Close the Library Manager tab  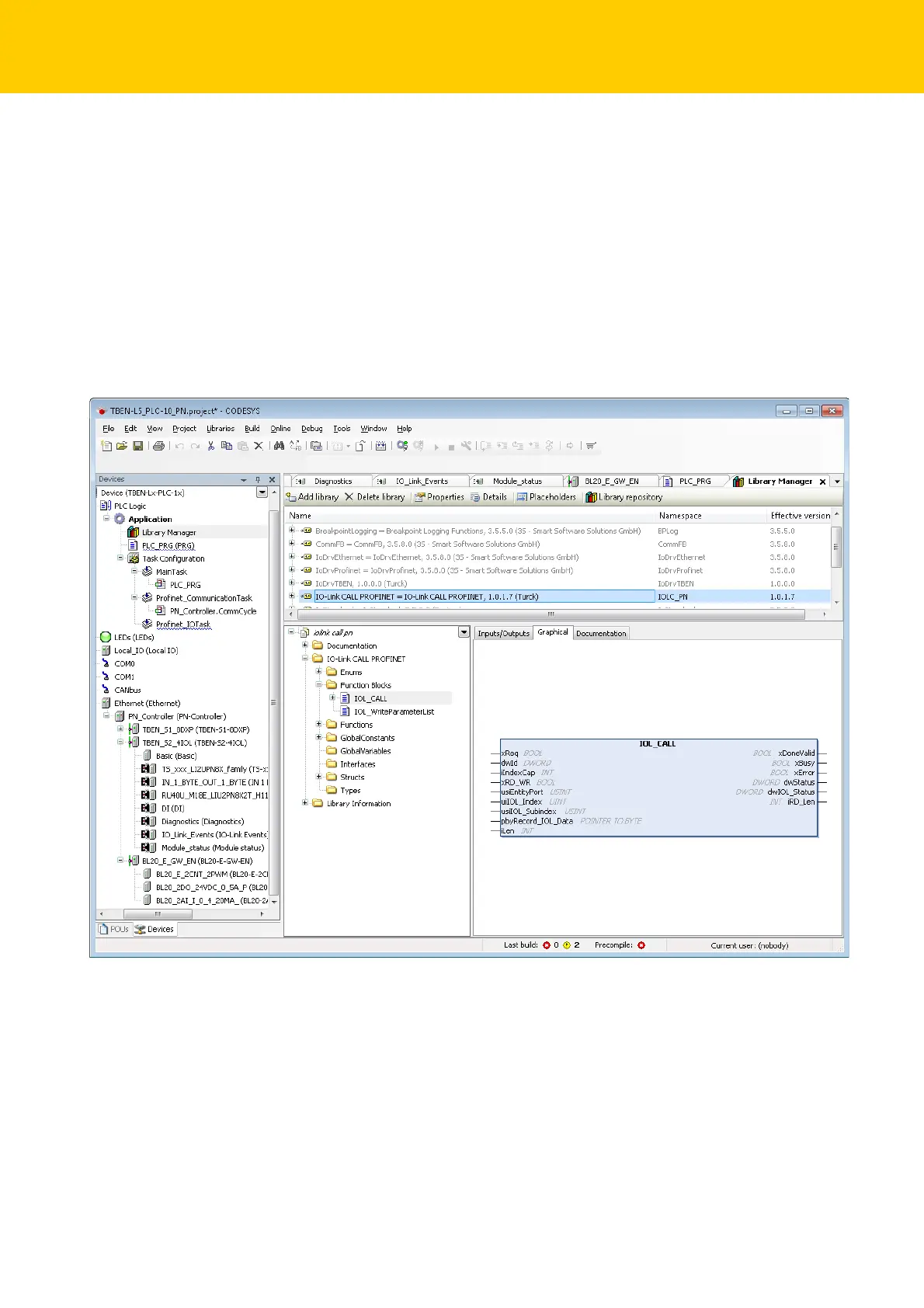(x=823, y=482)
